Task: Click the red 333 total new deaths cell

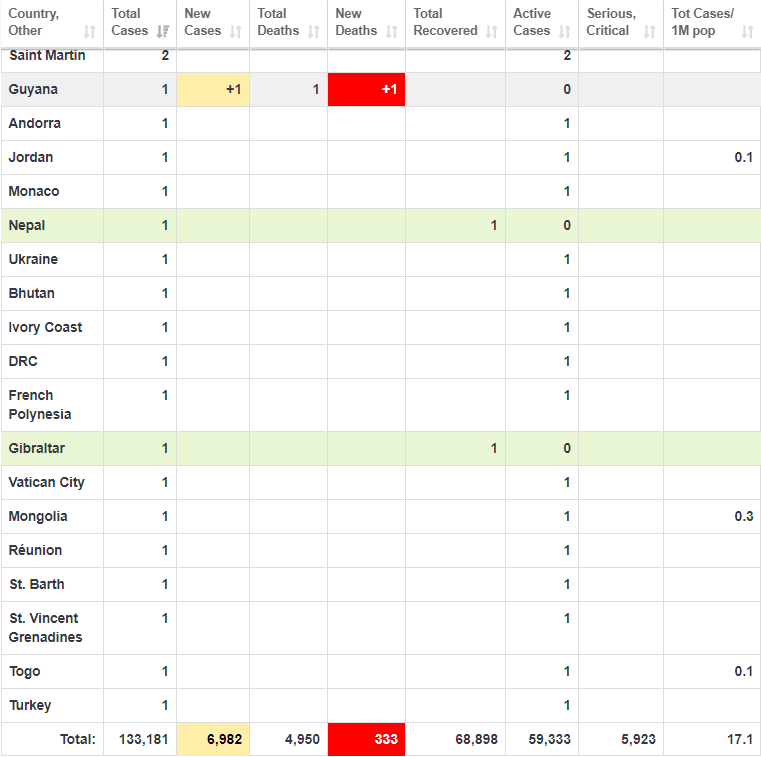Action: 366,740
